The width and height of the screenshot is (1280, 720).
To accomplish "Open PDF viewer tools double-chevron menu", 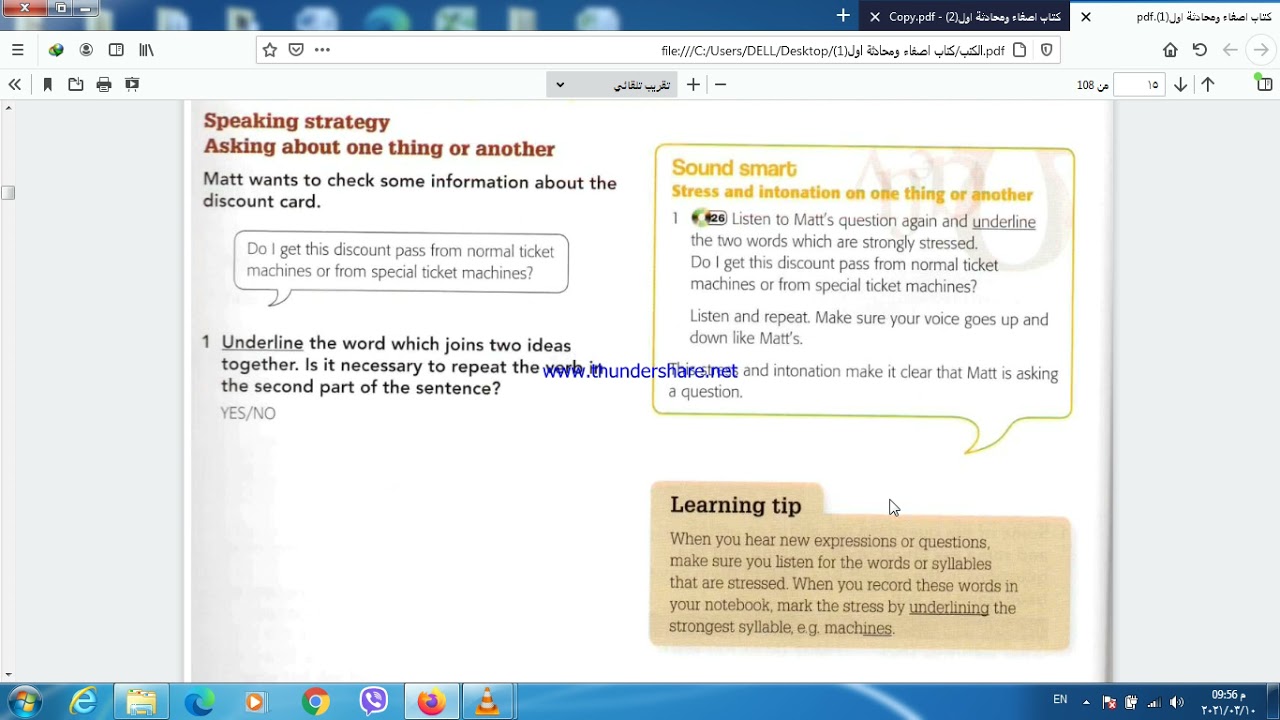I will pos(14,85).
